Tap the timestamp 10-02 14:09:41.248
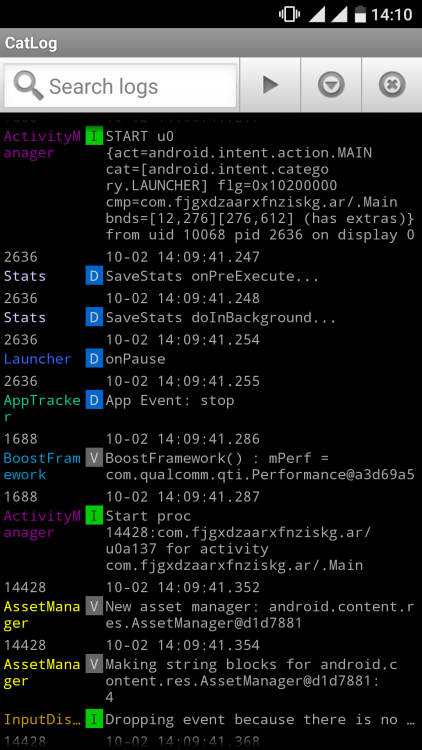422x750 pixels. tap(182, 298)
